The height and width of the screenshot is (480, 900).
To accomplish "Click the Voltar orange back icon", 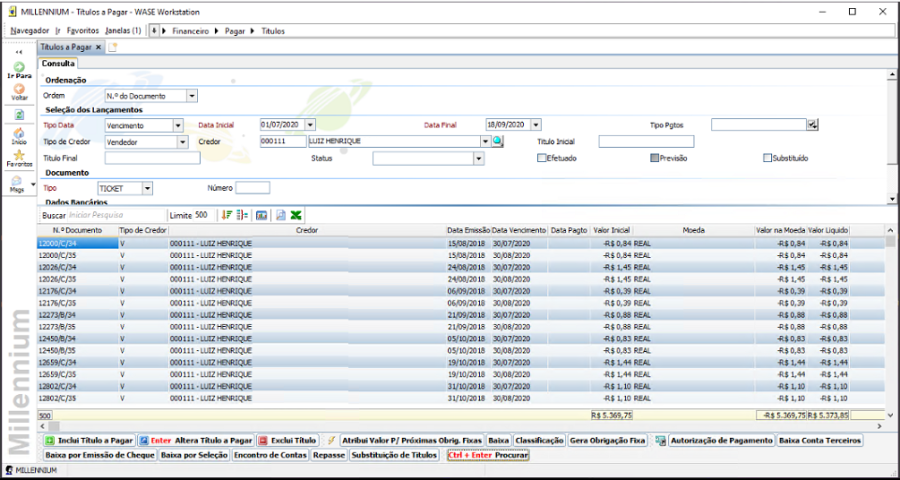I will 19,89.
